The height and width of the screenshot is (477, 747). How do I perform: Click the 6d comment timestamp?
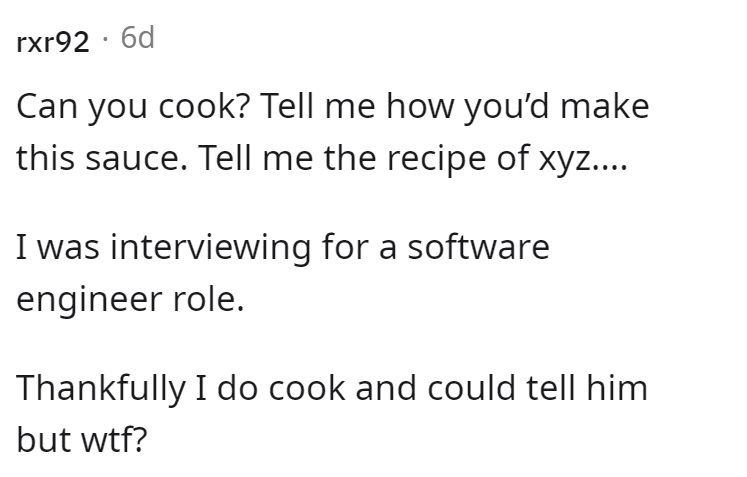click(x=138, y=38)
